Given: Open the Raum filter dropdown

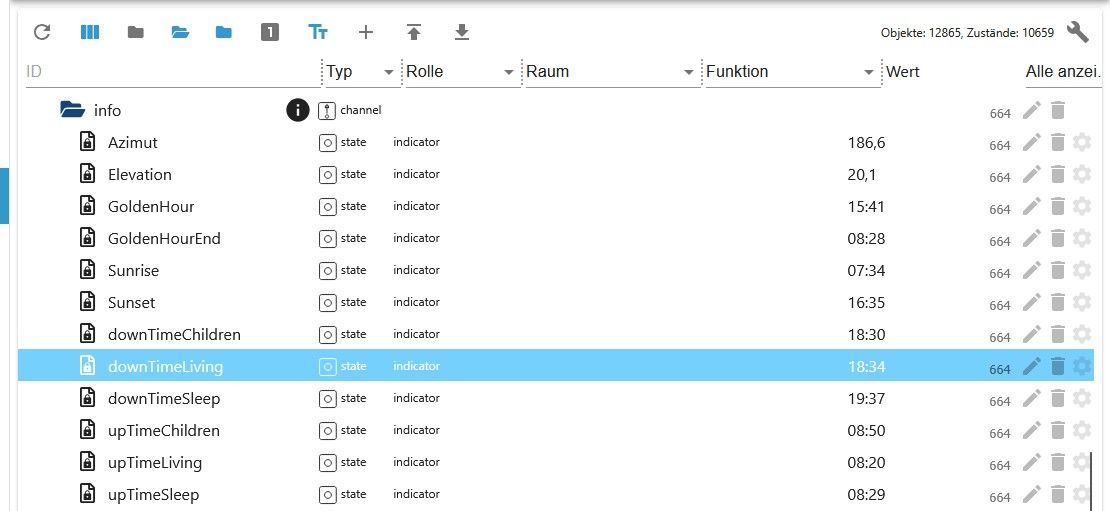Looking at the screenshot, I should [x=688, y=72].
